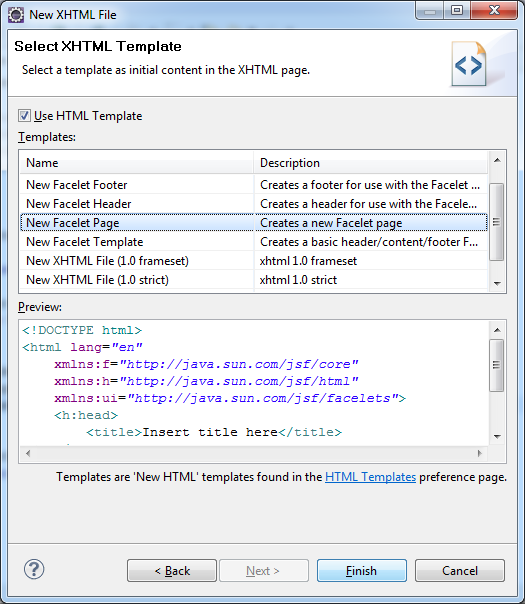Click the 'xhtml 1.0 strict' description cell

298,280
